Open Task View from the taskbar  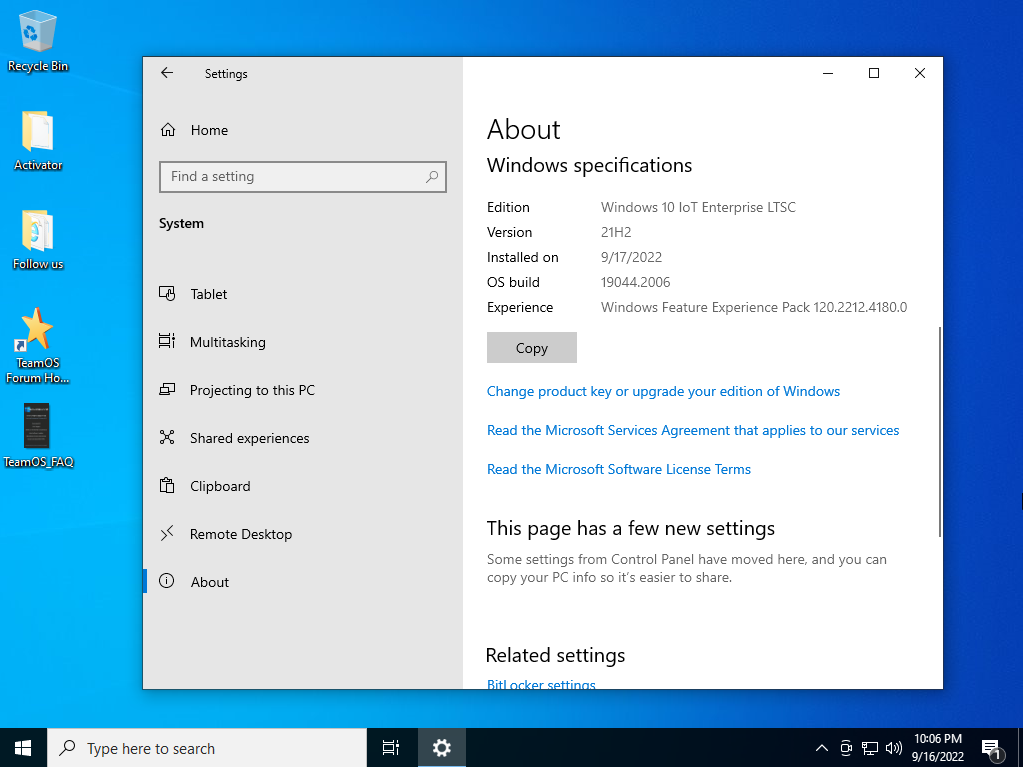coord(391,747)
